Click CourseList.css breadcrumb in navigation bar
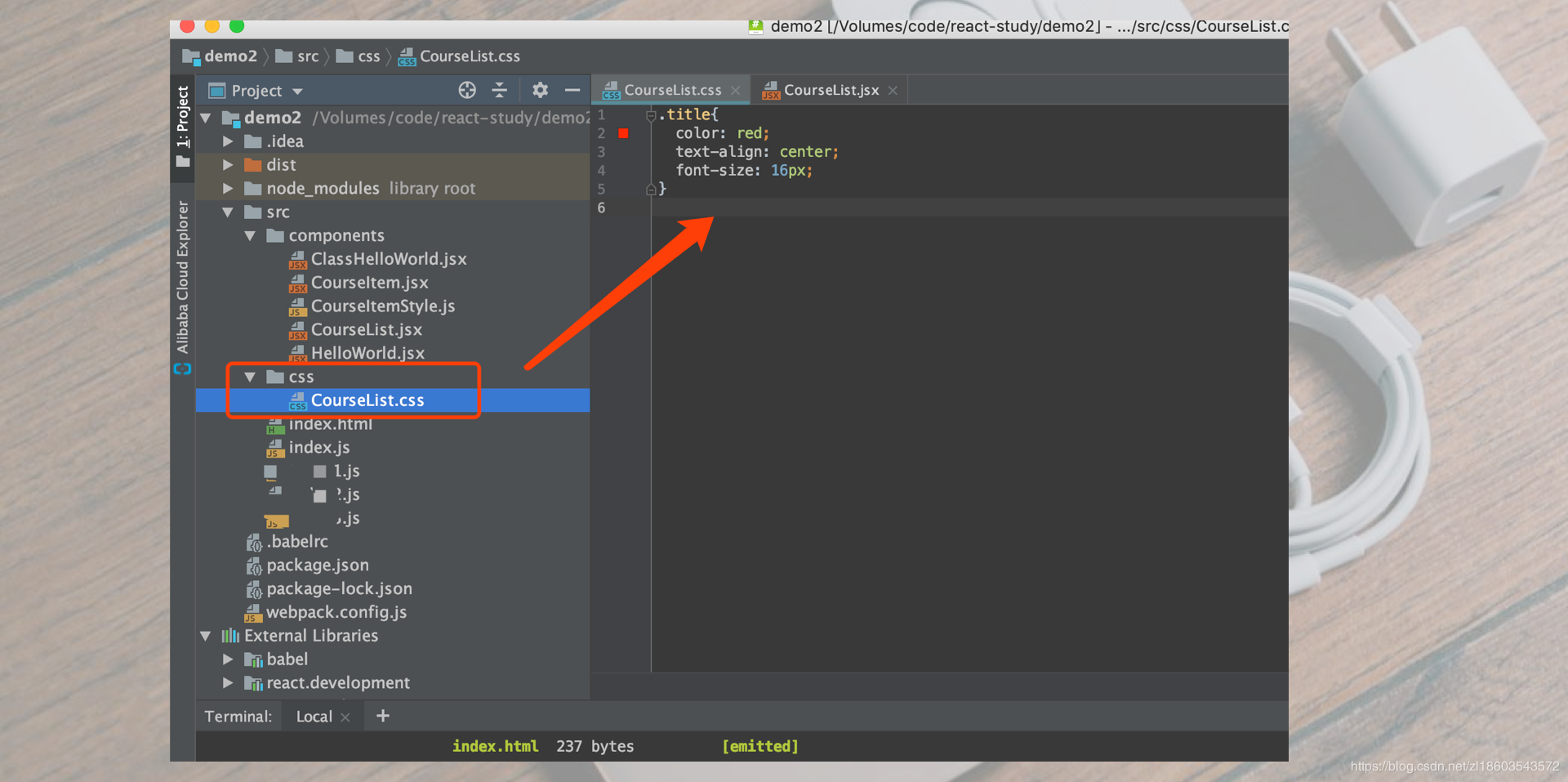 [459, 56]
